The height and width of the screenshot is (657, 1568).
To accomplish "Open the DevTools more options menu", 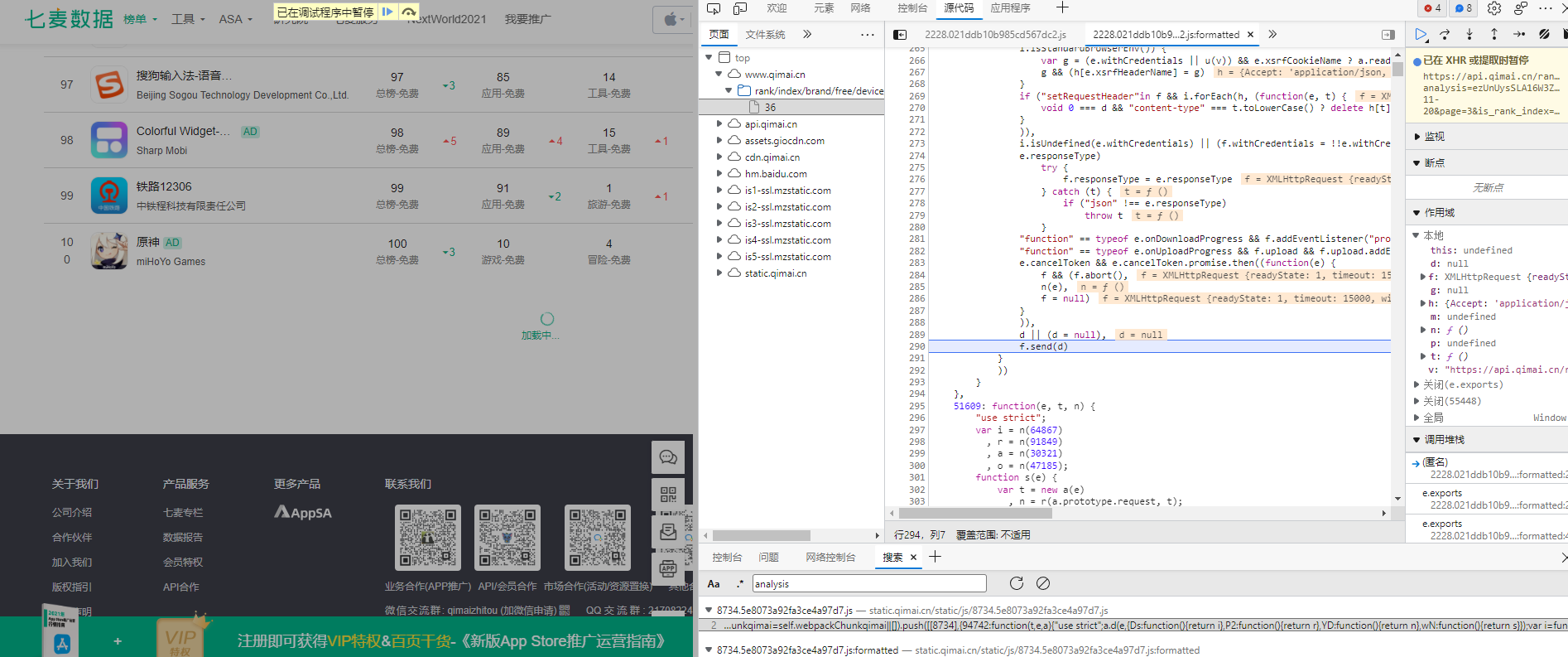I will point(1546,8).
